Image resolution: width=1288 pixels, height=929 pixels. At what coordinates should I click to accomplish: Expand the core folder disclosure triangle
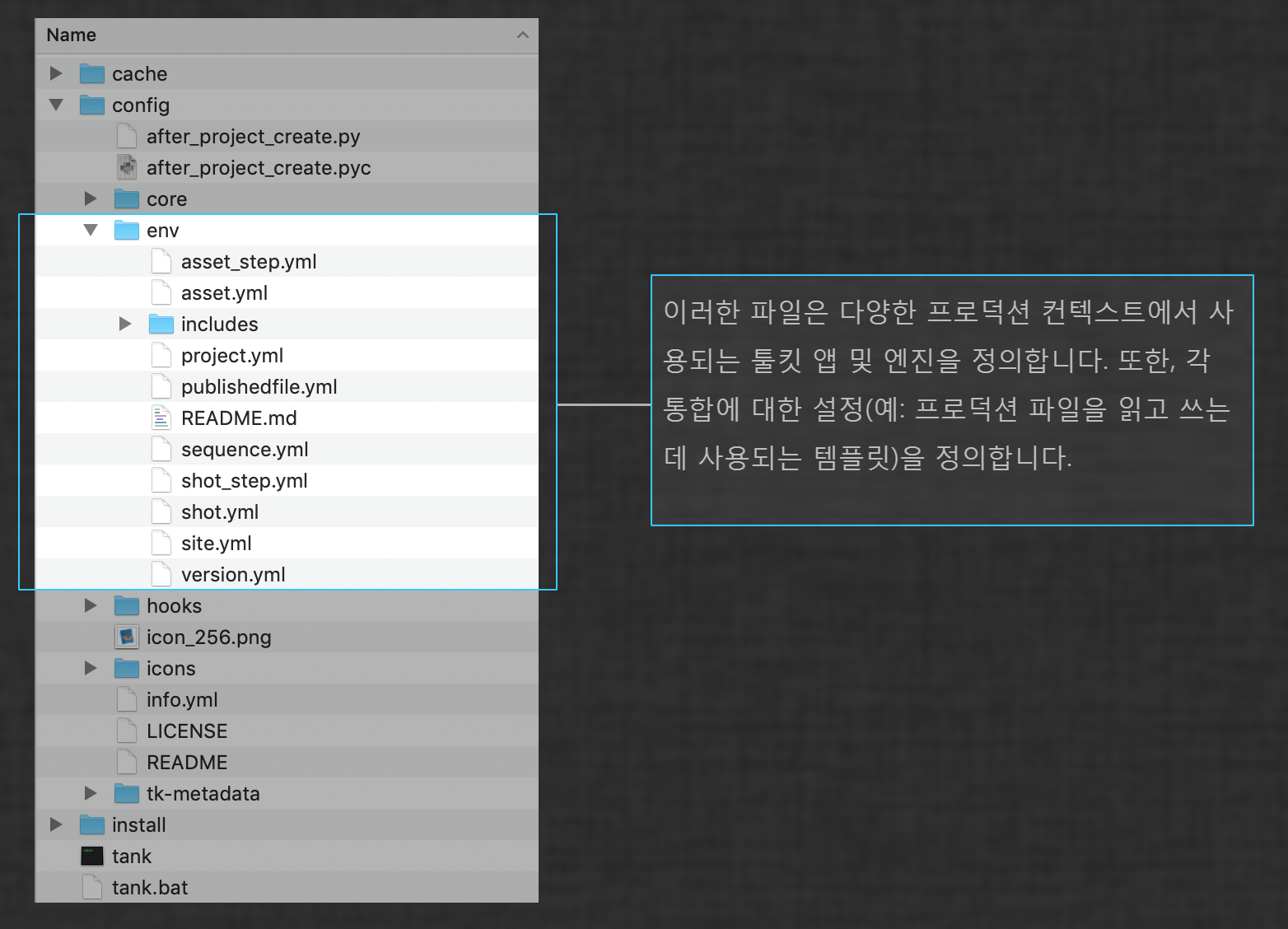pyautogui.click(x=91, y=198)
